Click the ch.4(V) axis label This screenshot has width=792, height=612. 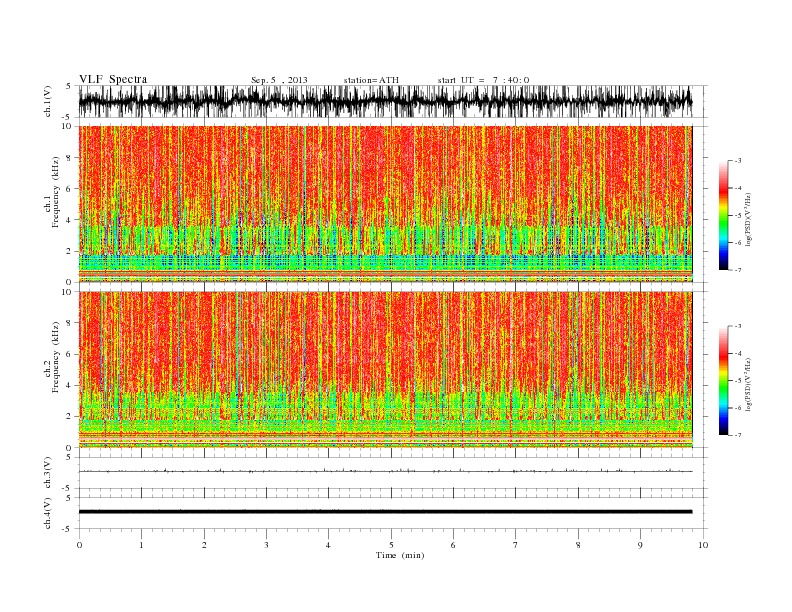coord(48,513)
